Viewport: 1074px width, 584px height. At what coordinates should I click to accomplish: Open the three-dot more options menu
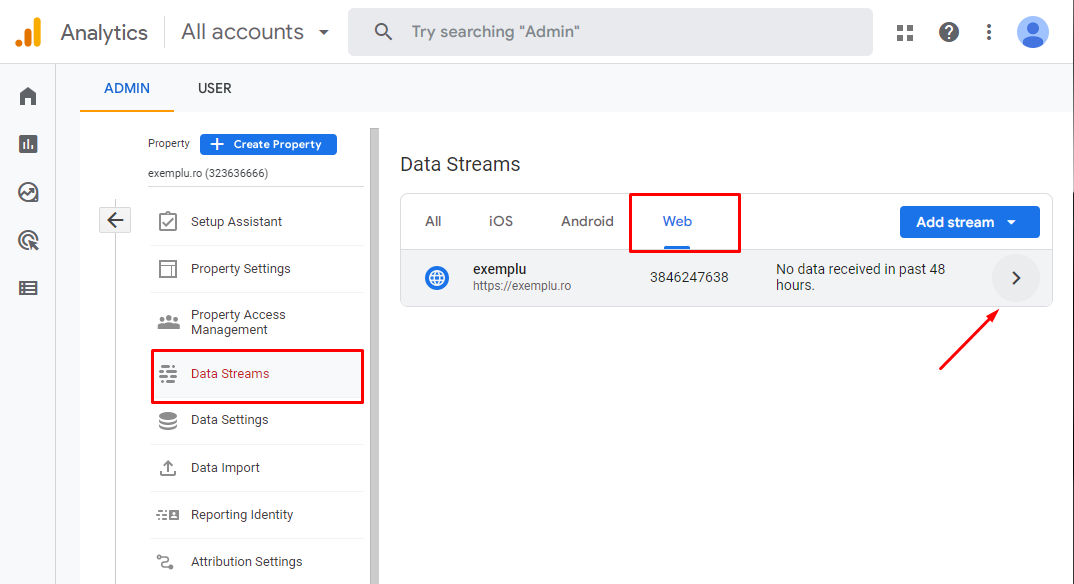click(x=989, y=32)
